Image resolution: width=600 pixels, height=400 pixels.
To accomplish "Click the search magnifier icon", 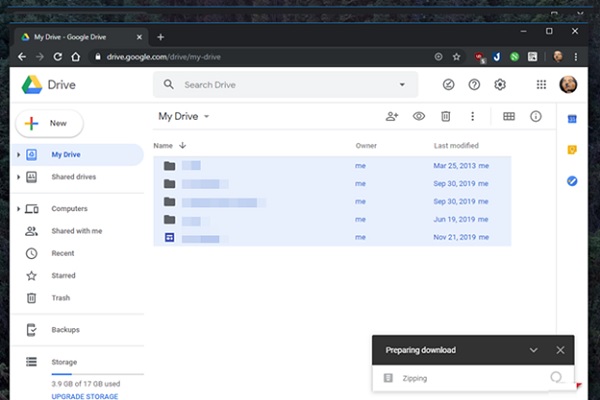I will pyautogui.click(x=168, y=84).
